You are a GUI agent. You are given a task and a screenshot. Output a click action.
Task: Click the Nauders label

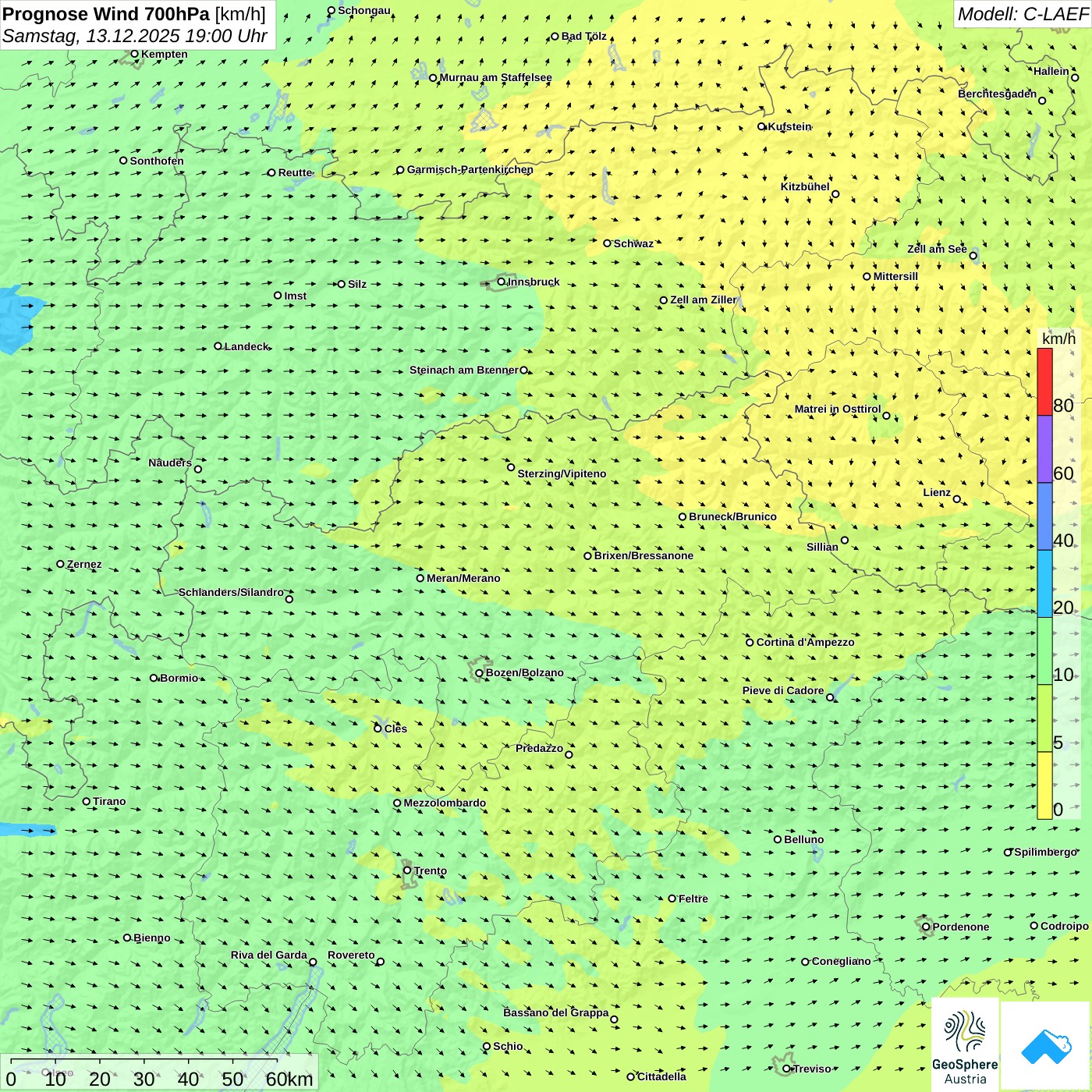pos(170,463)
